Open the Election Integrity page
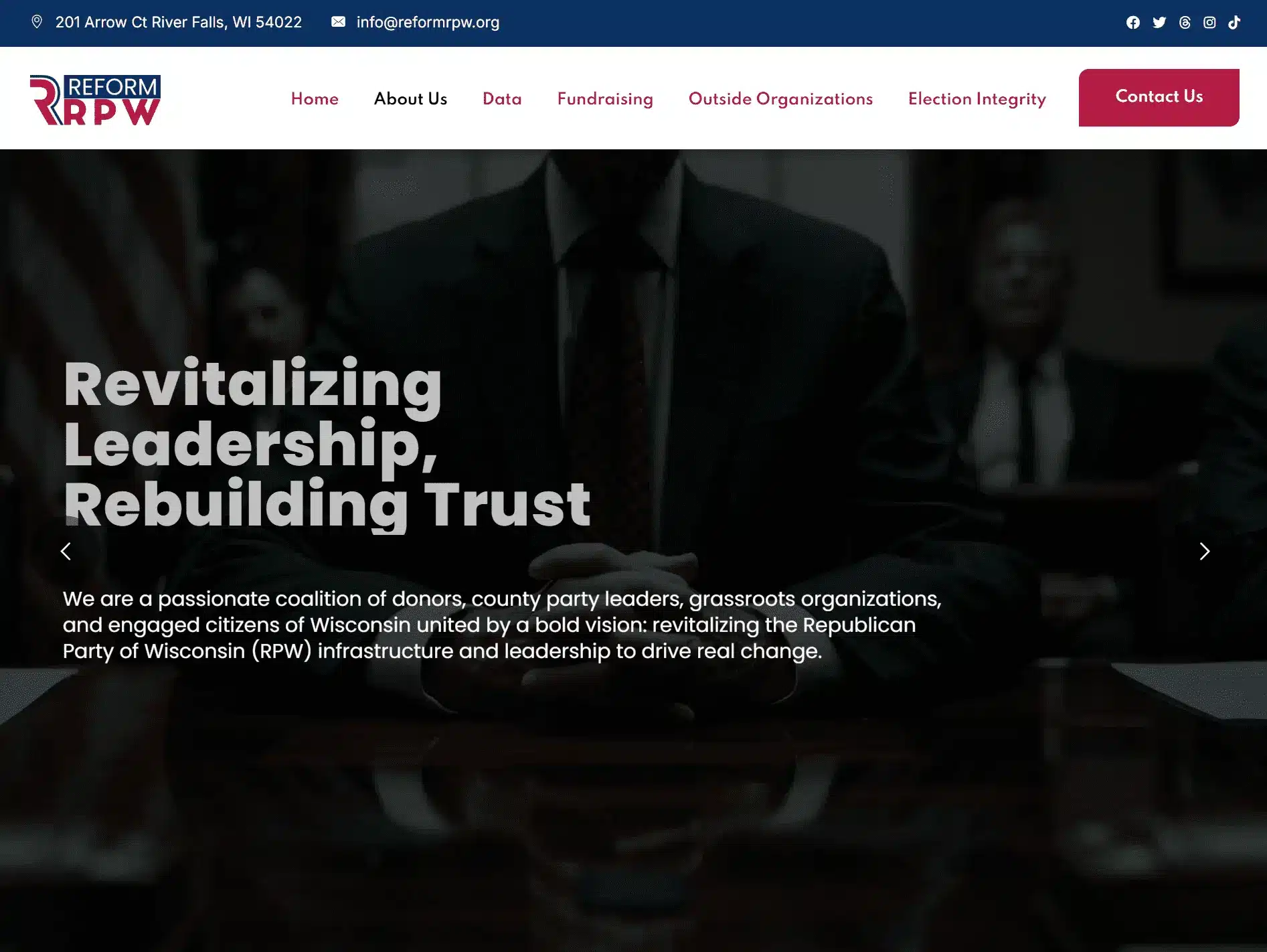The height and width of the screenshot is (952, 1267). 977,98
